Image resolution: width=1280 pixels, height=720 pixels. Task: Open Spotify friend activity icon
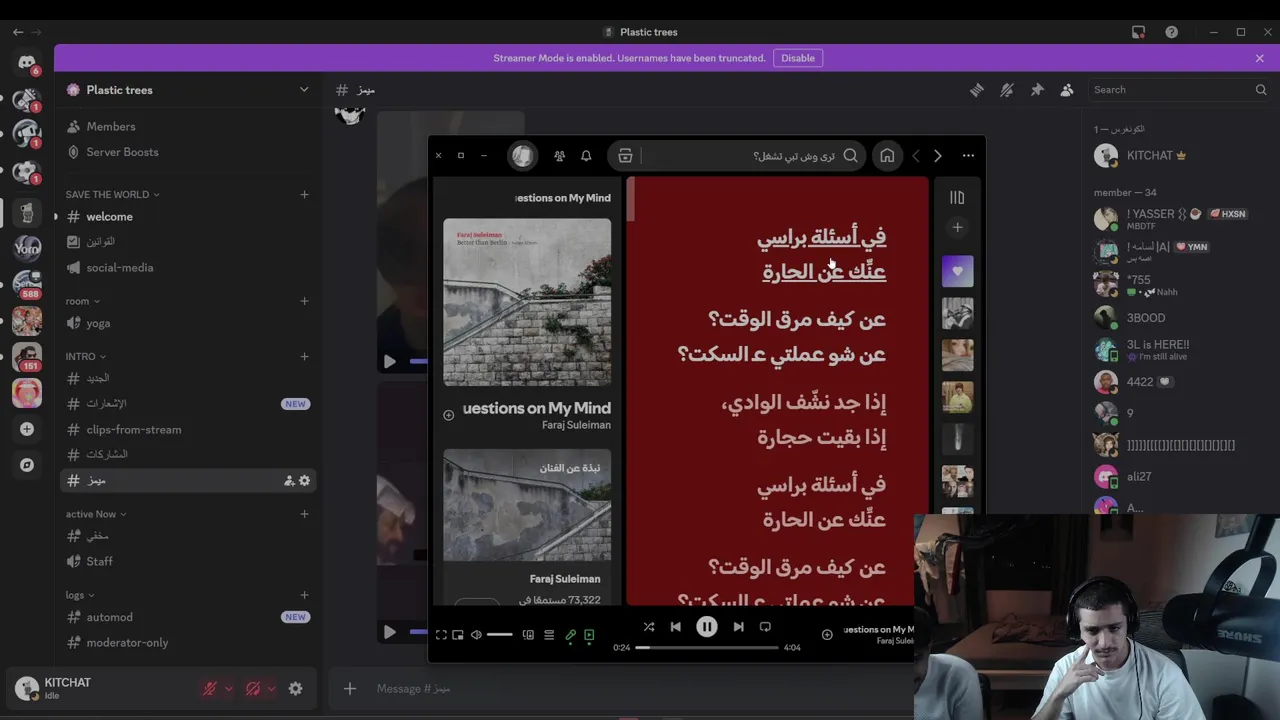click(559, 155)
